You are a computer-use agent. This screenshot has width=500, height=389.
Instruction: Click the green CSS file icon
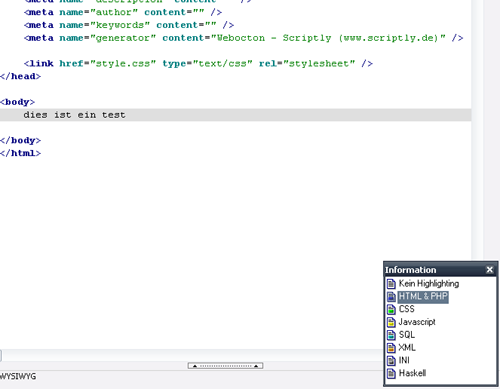pyautogui.click(x=391, y=309)
